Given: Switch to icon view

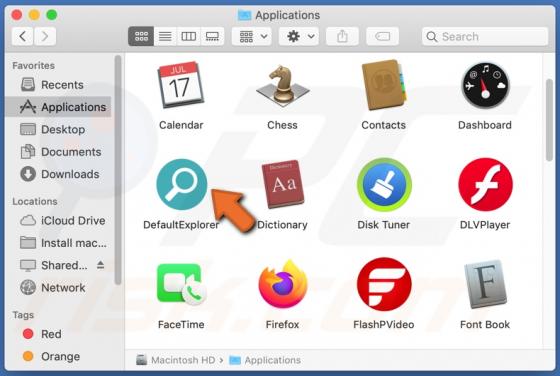Looking at the screenshot, I should tap(141, 36).
